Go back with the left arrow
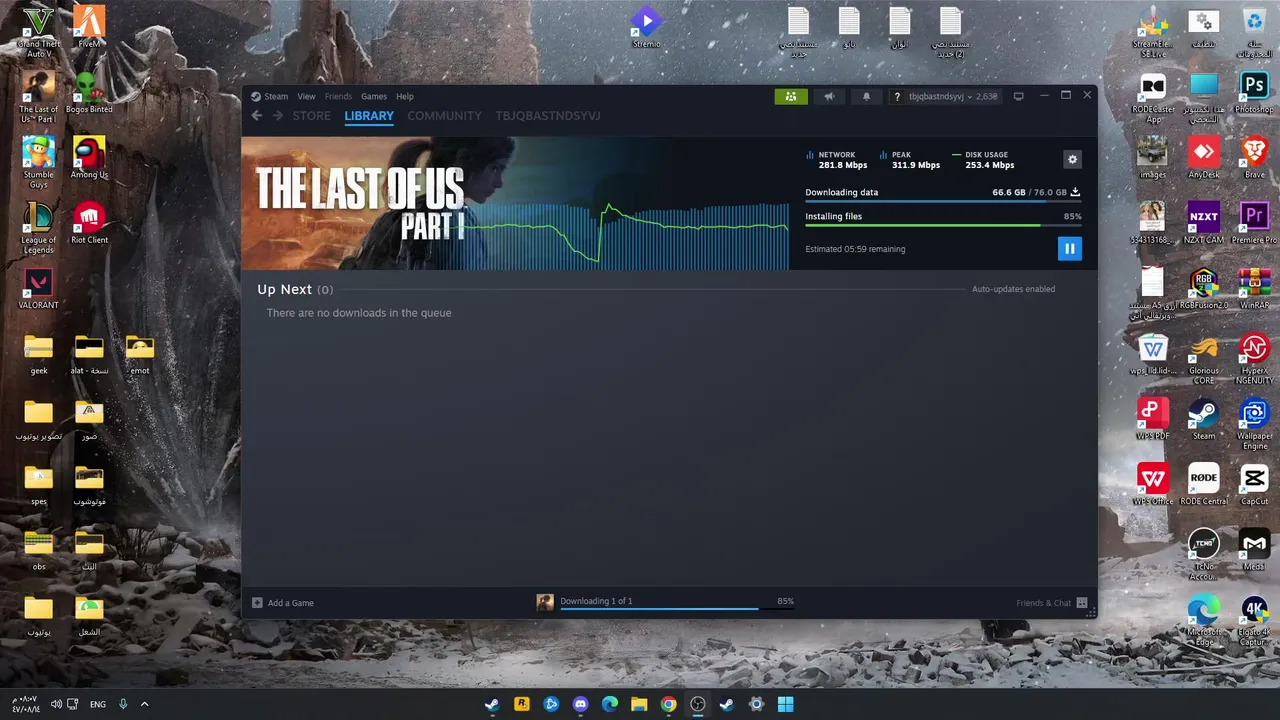The image size is (1280, 720). (256, 116)
